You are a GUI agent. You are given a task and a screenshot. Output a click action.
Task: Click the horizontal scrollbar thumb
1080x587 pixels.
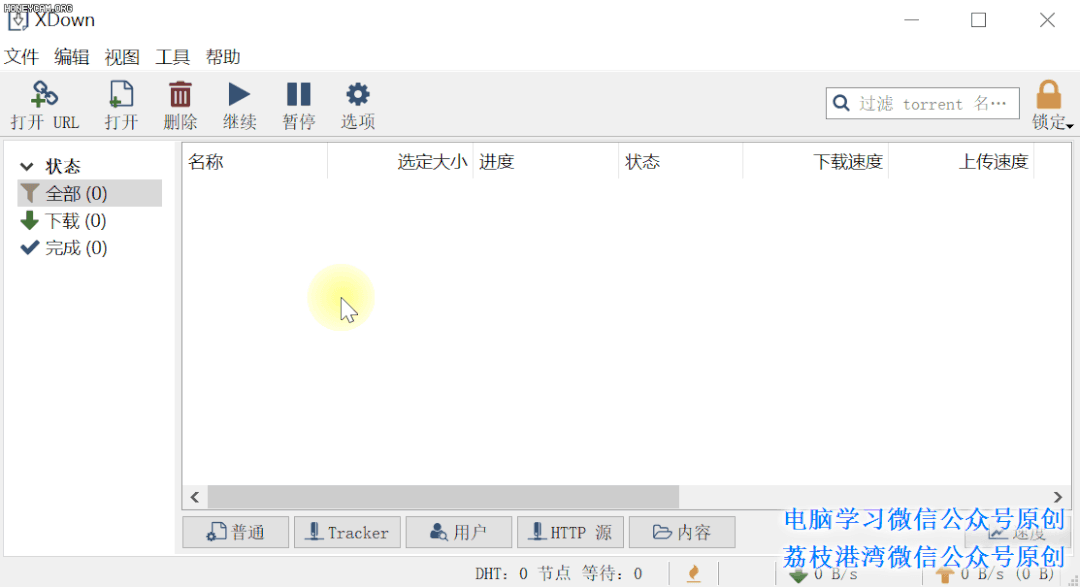[443, 497]
